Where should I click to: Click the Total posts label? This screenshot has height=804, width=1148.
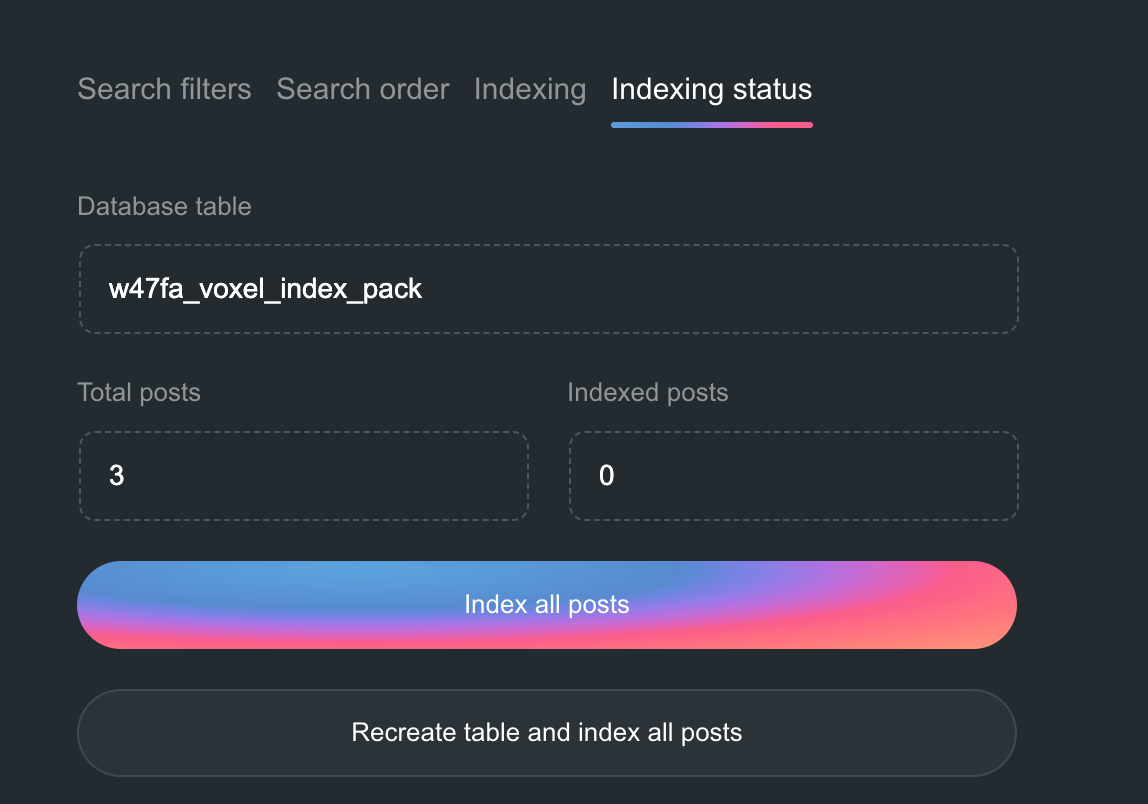[139, 393]
